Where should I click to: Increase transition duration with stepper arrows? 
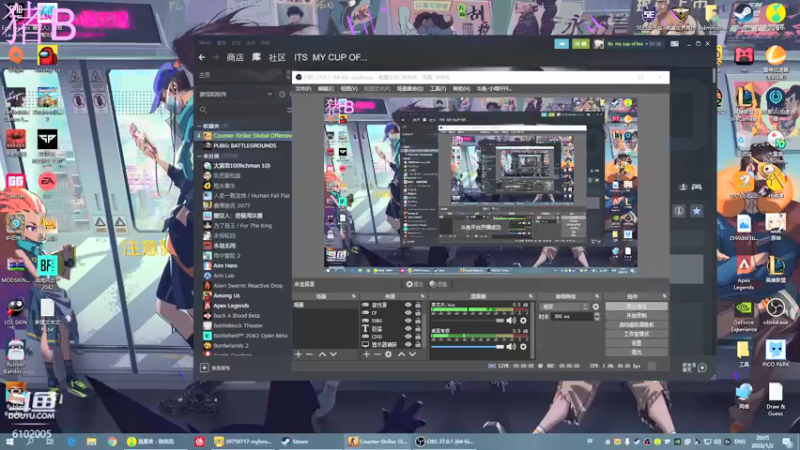596,315
